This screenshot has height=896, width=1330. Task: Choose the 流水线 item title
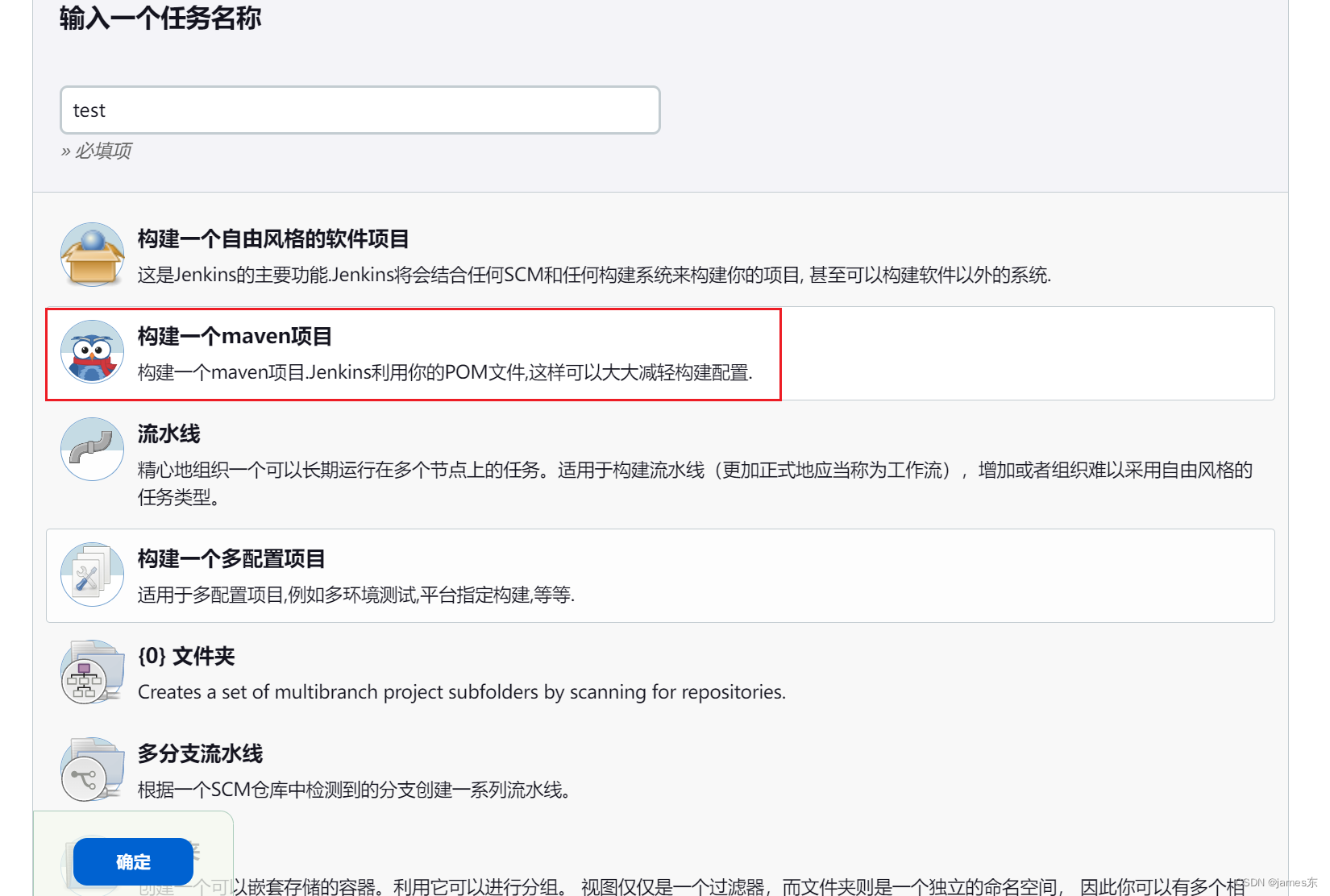click(169, 433)
